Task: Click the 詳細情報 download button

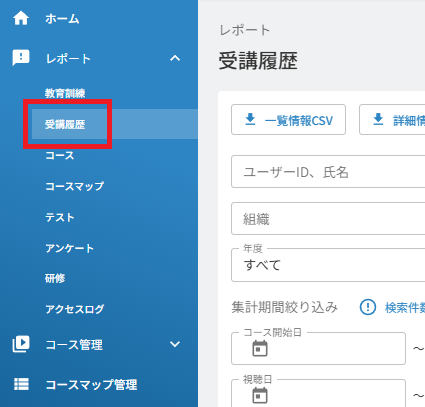Action: tap(392, 119)
